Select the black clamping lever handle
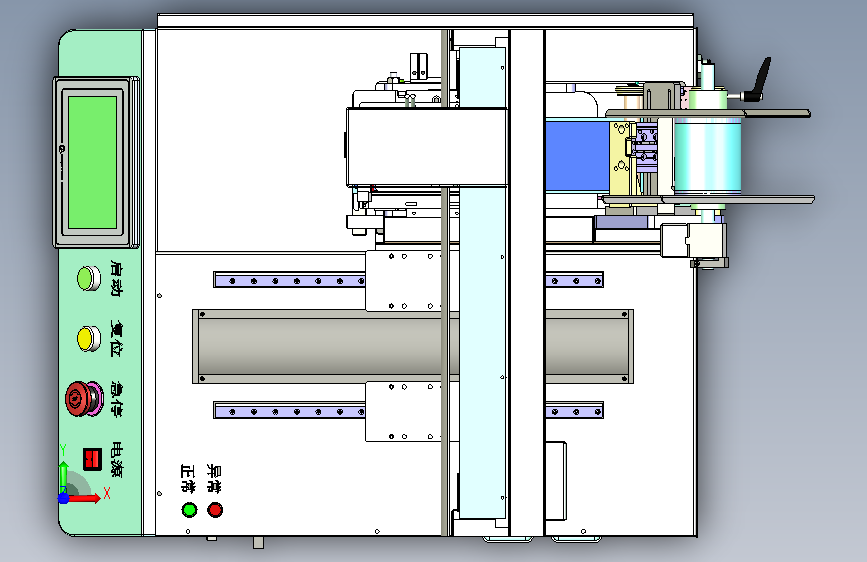The image size is (867, 562). pyautogui.click(x=756, y=80)
